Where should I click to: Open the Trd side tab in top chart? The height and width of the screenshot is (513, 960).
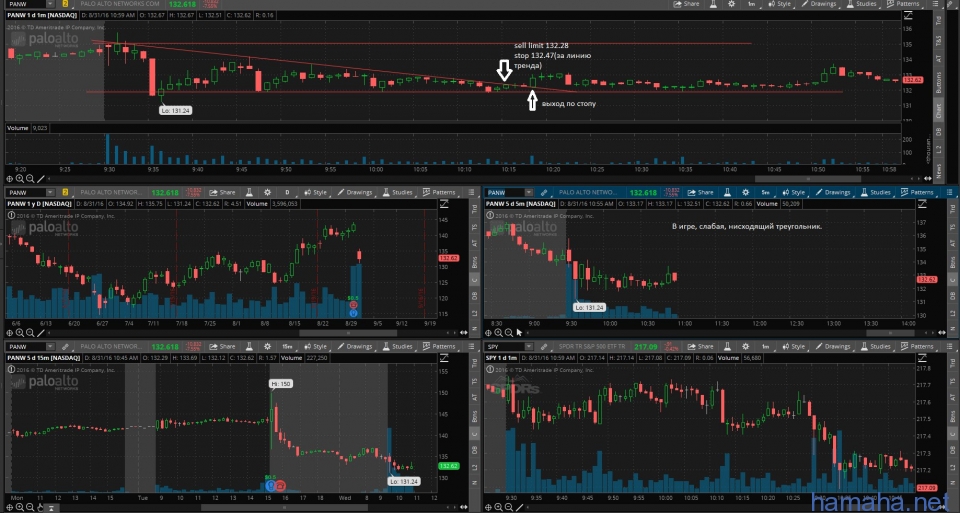939,21
